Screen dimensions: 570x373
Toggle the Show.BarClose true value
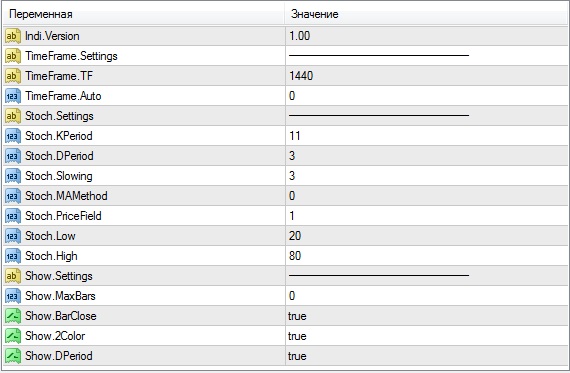(x=297, y=316)
